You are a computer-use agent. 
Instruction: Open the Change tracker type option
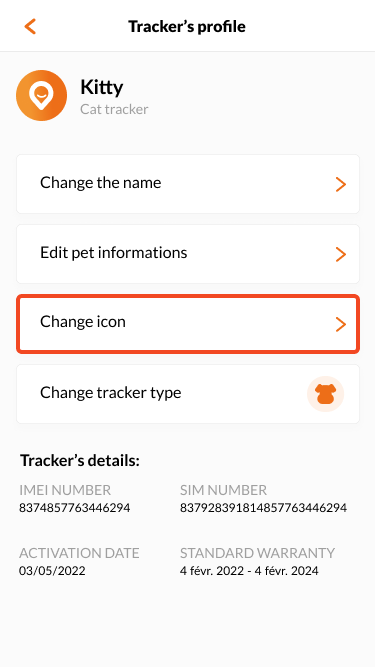pyautogui.click(x=188, y=394)
